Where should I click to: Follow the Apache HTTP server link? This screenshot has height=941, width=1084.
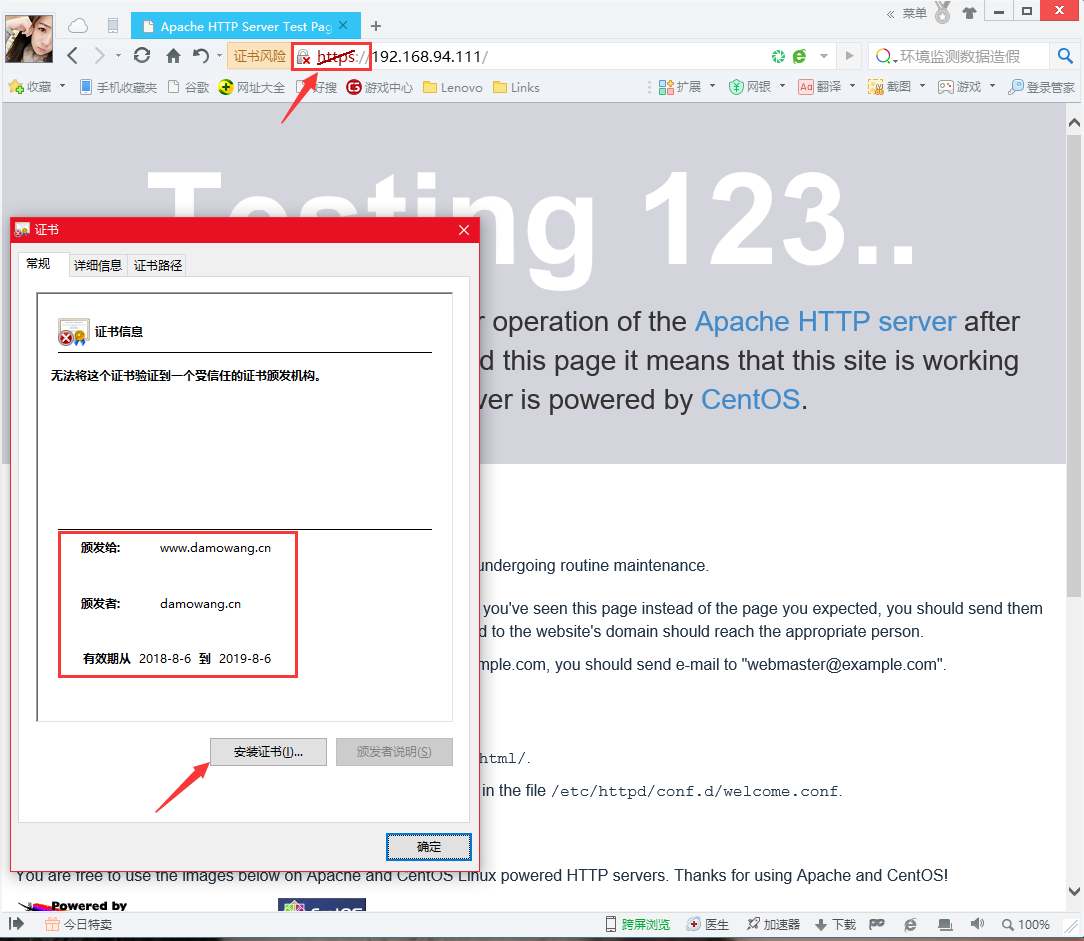825,322
